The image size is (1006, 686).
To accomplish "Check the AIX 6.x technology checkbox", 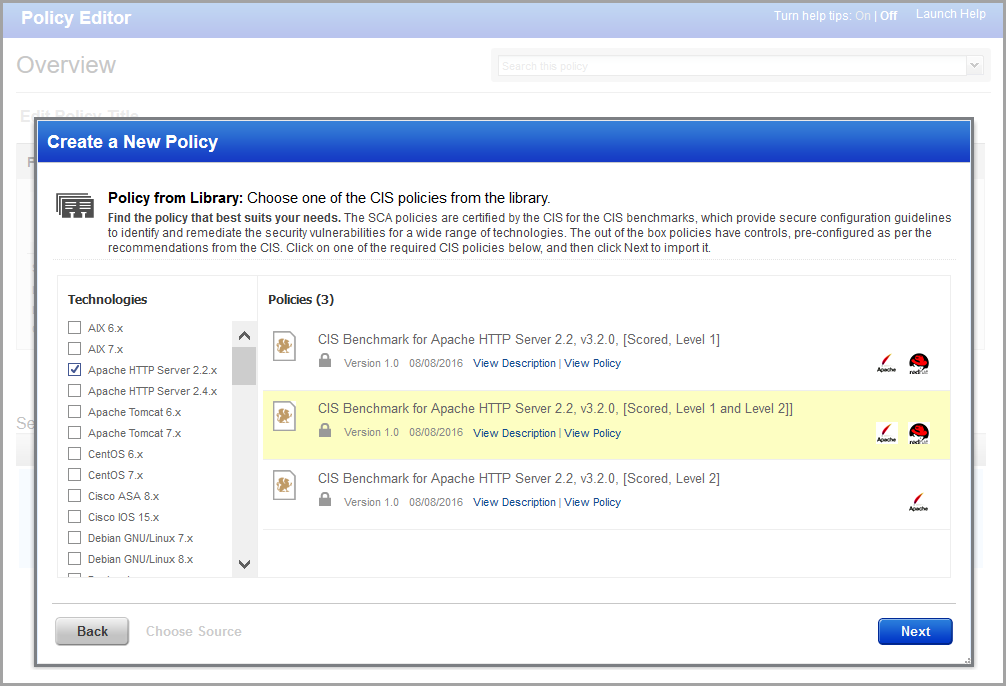I will tap(74, 327).
